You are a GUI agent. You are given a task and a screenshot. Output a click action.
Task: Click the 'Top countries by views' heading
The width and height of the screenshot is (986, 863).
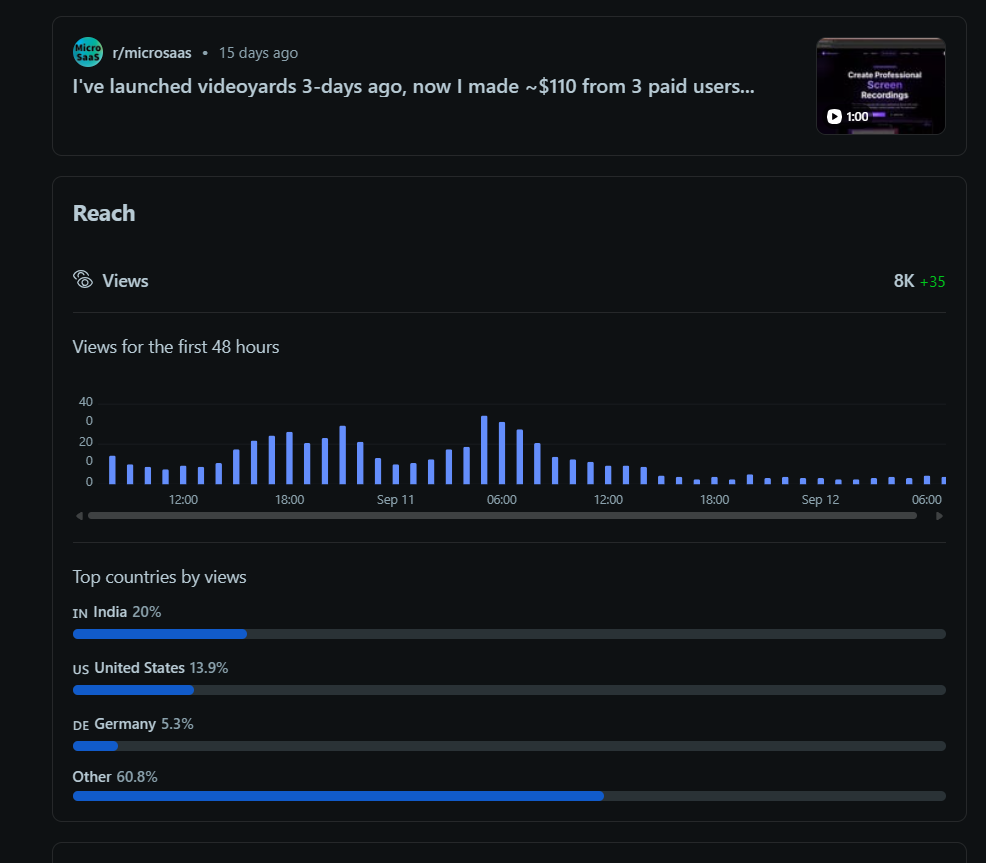point(160,577)
